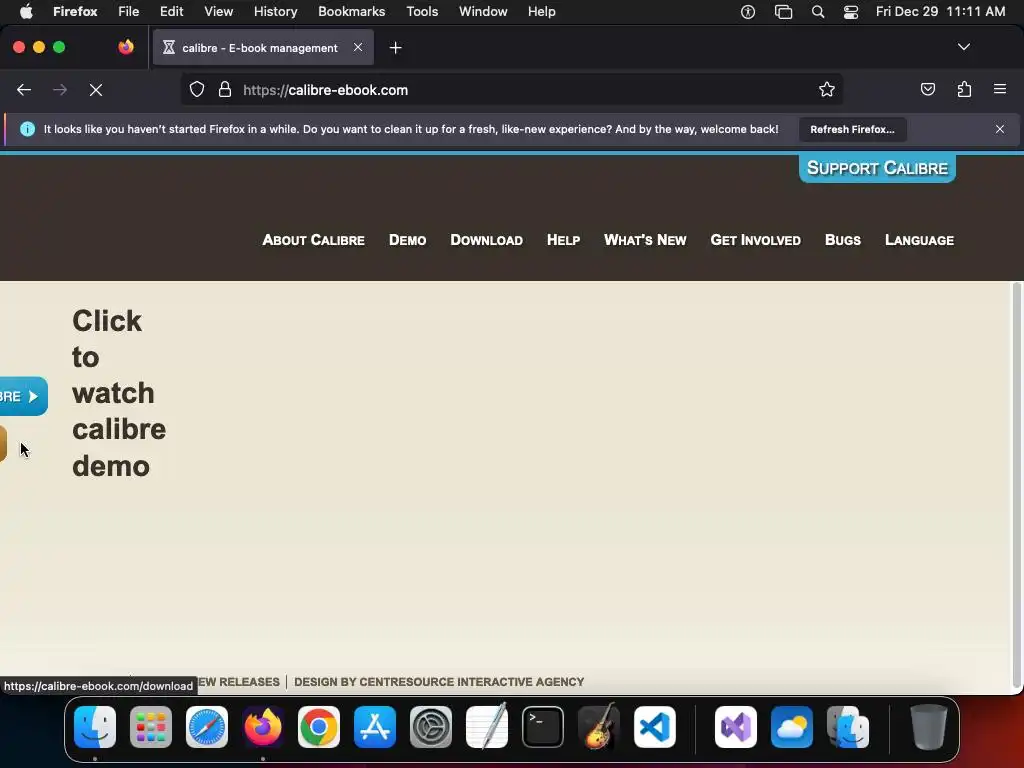
Task: Launch Google Chrome from the dock
Action: coord(319,727)
